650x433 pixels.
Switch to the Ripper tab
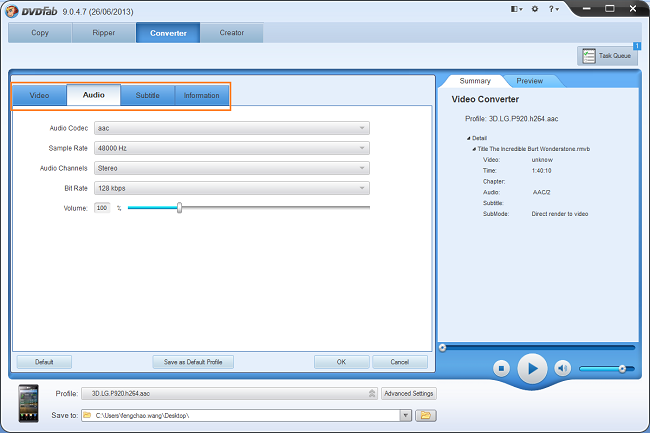click(x=104, y=33)
